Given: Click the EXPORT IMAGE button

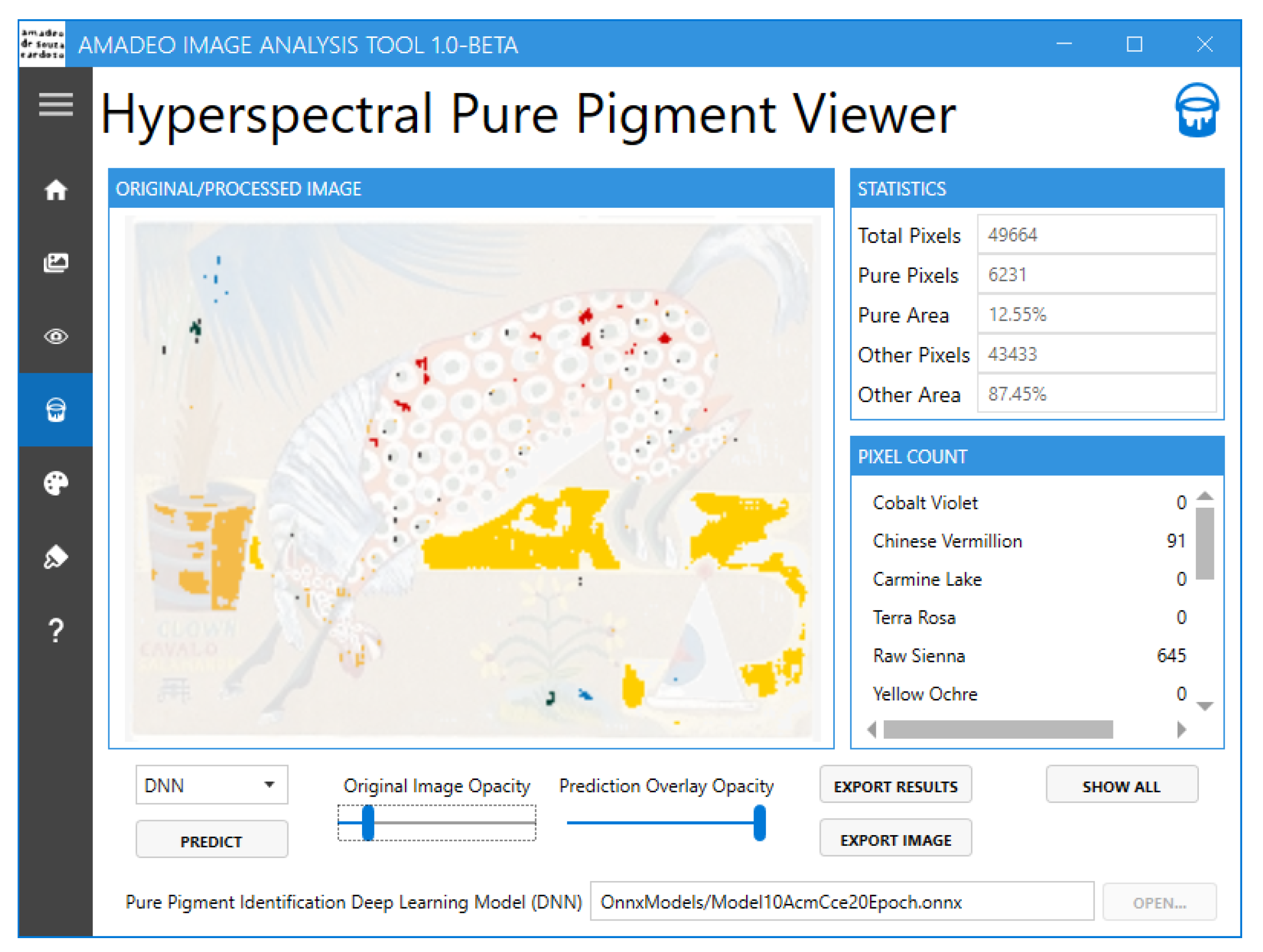Looking at the screenshot, I should 895,839.
